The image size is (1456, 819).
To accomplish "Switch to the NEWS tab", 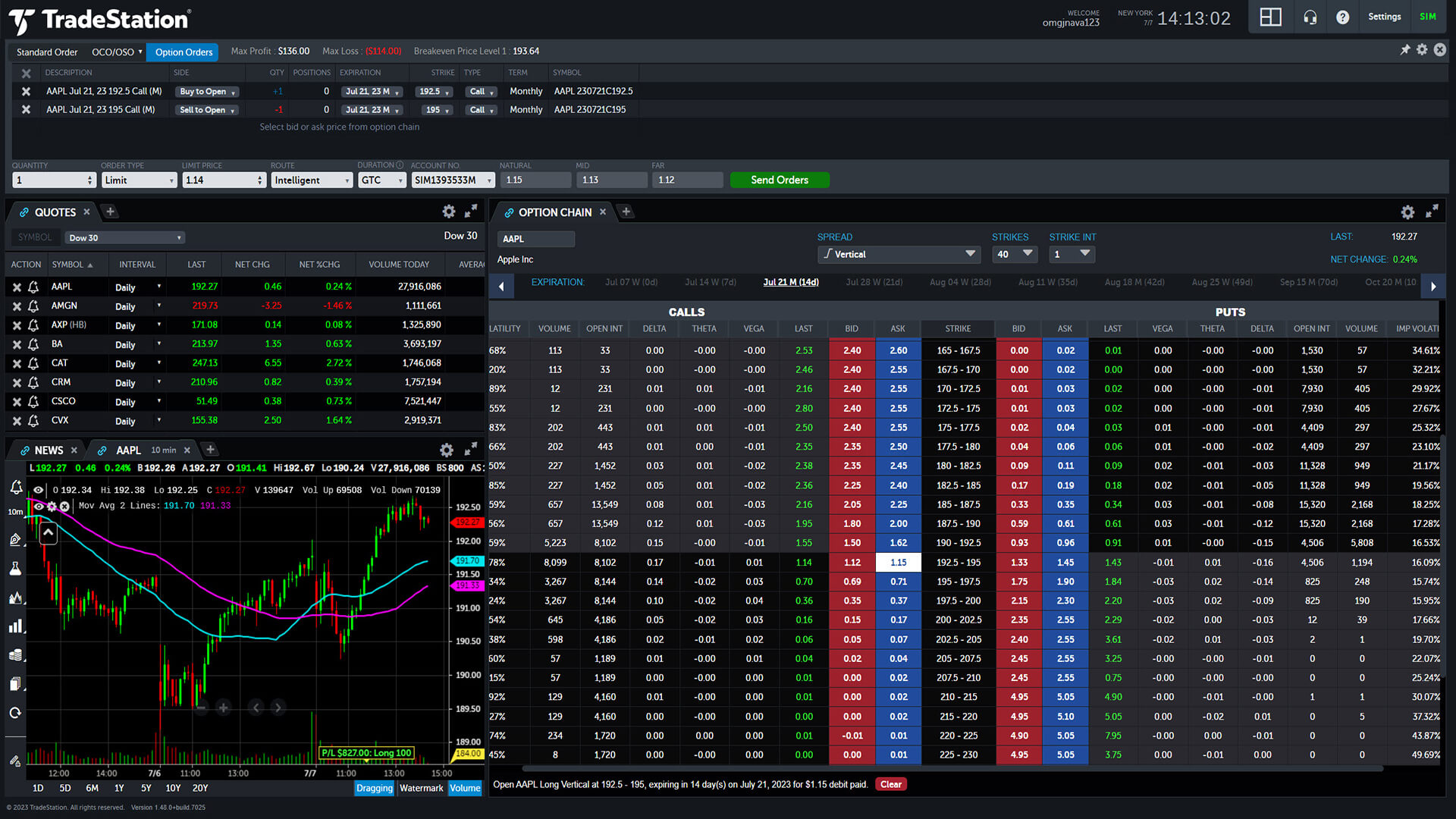I will click(x=49, y=450).
